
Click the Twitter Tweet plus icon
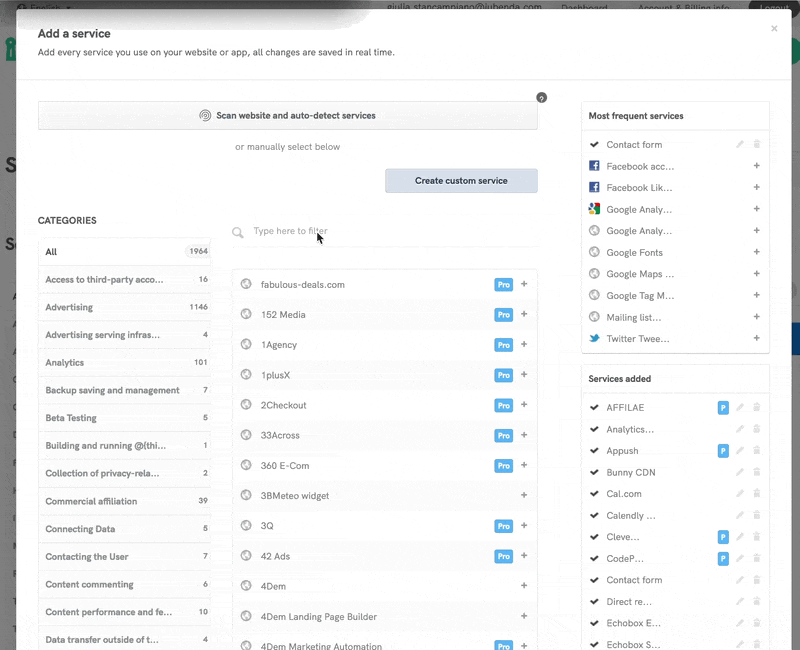click(756, 339)
